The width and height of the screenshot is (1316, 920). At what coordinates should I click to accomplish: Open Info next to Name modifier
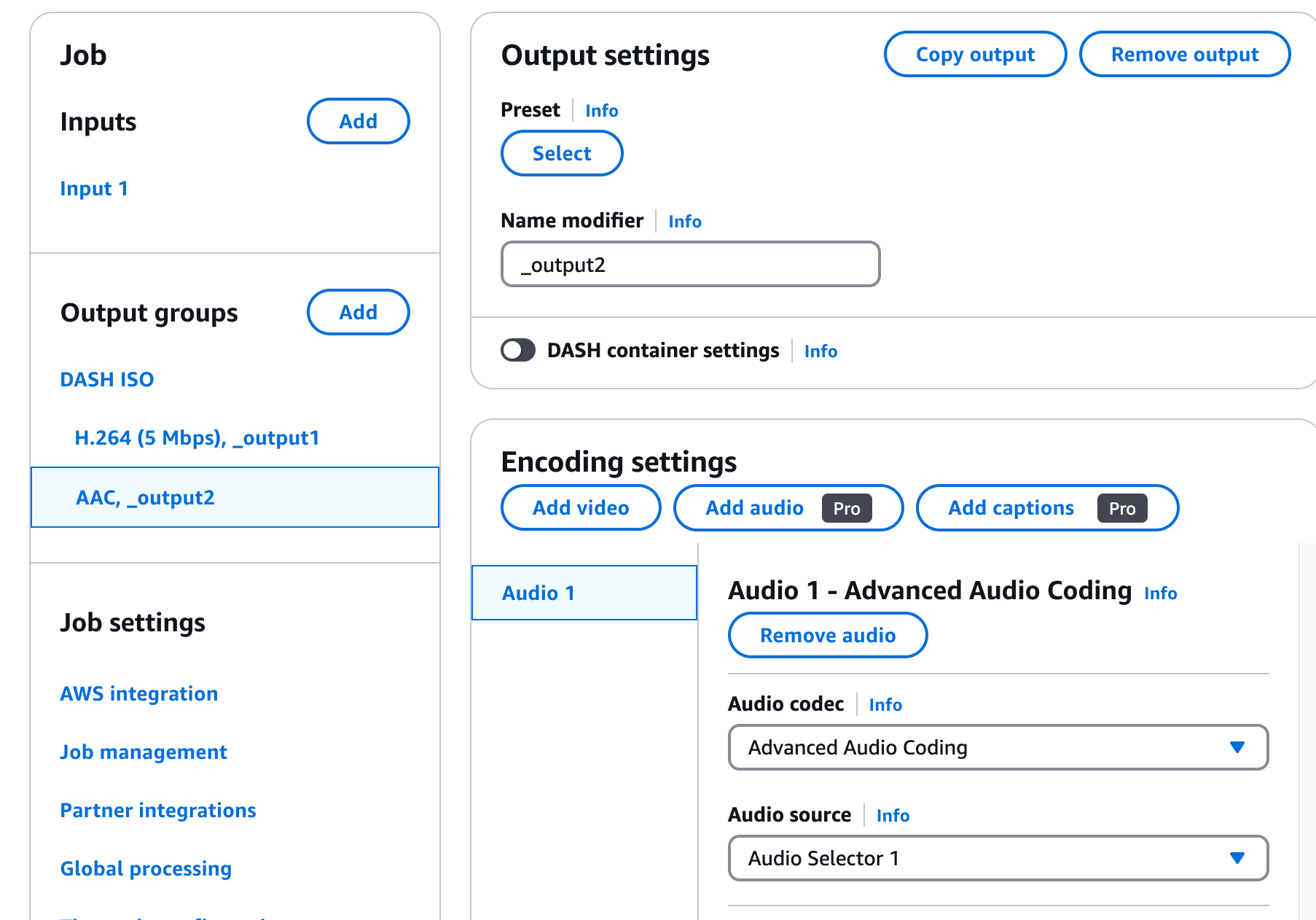(x=684, y=221)
